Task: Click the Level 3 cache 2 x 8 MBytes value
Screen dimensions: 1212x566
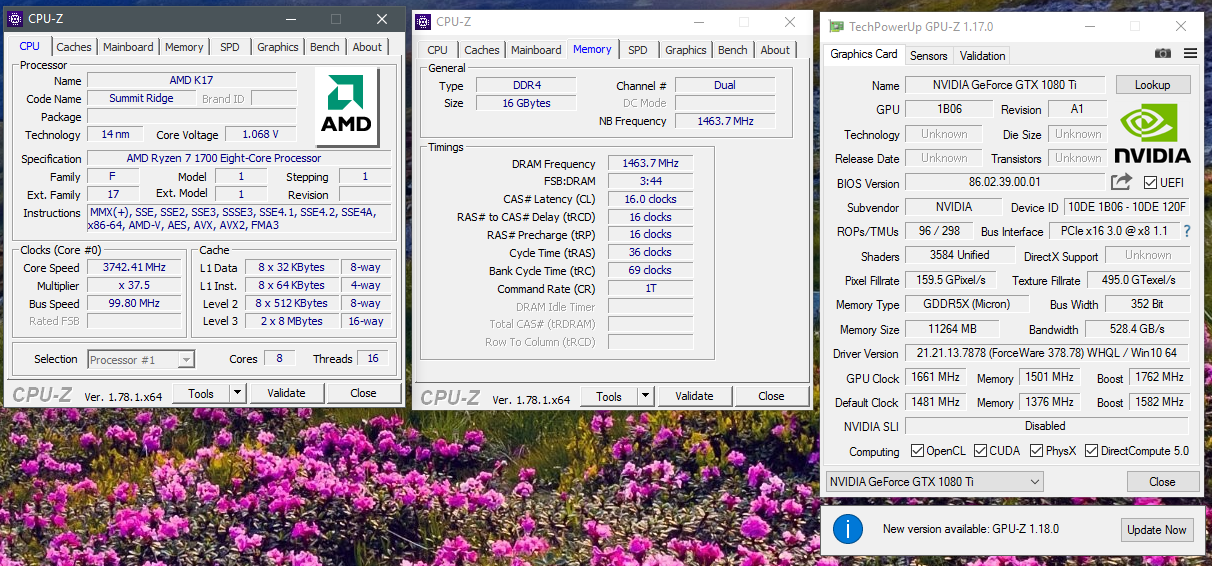Action: coord(291,321)
